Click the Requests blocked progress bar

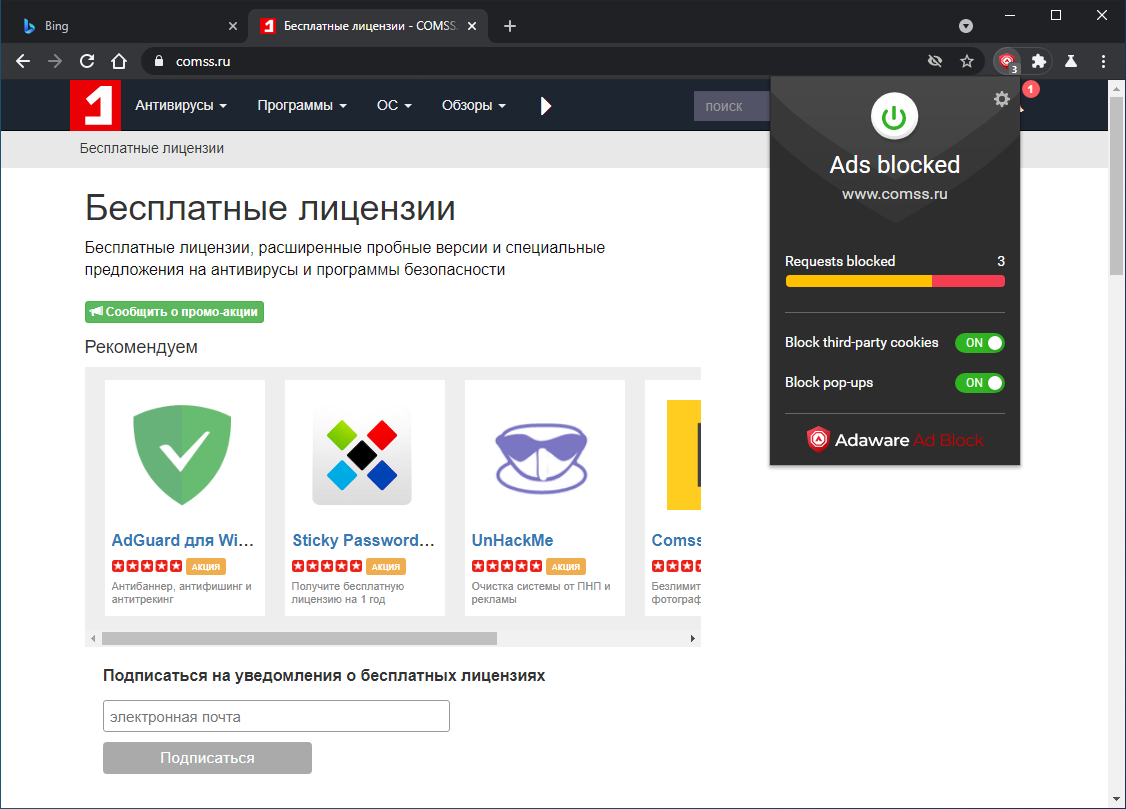[895, 281]
